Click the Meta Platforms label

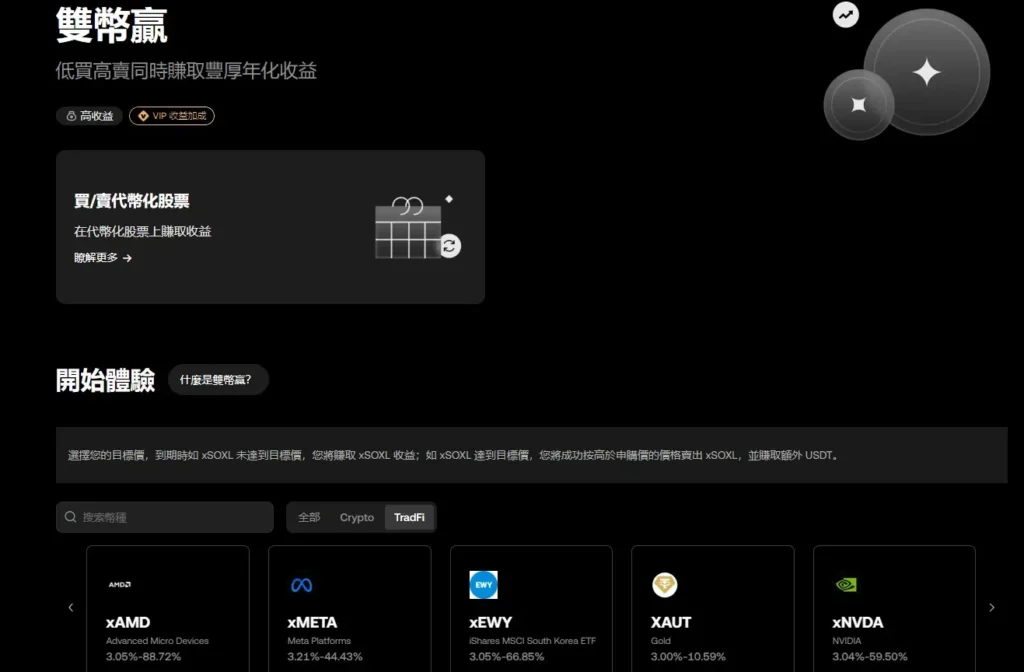pos(319,641)
